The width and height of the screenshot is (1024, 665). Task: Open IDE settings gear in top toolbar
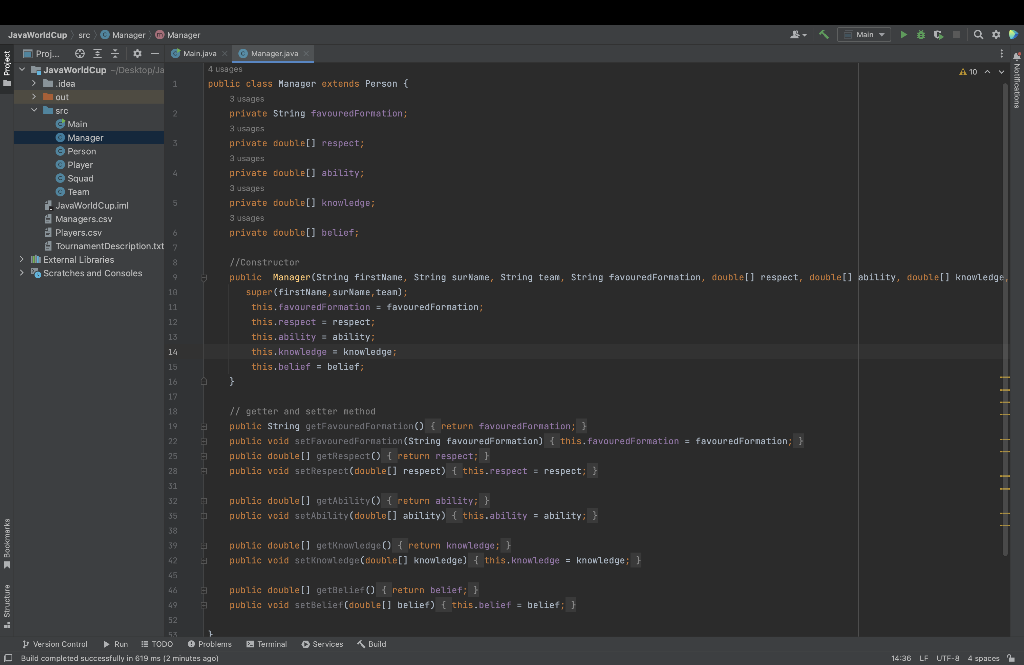[x=996, y=35]
